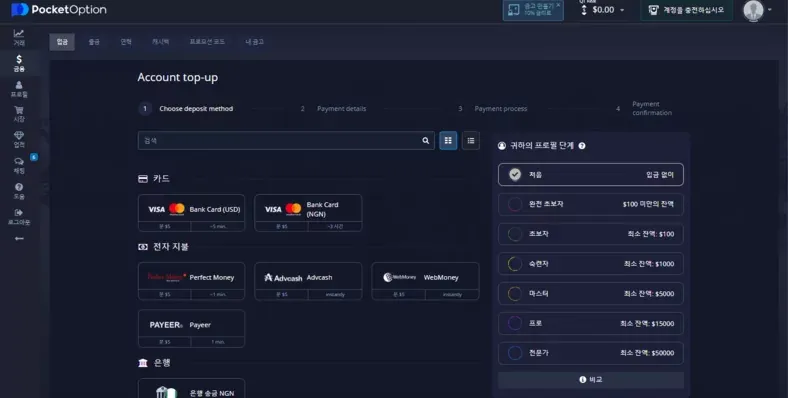This screenshot has width=788, height=398.
Task: Choose WebMoney deposit method
Action: coord(425,281)
